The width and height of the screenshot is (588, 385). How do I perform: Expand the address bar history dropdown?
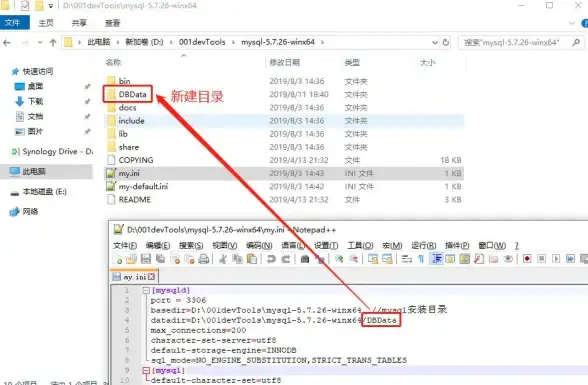click(x=435, y=42)
